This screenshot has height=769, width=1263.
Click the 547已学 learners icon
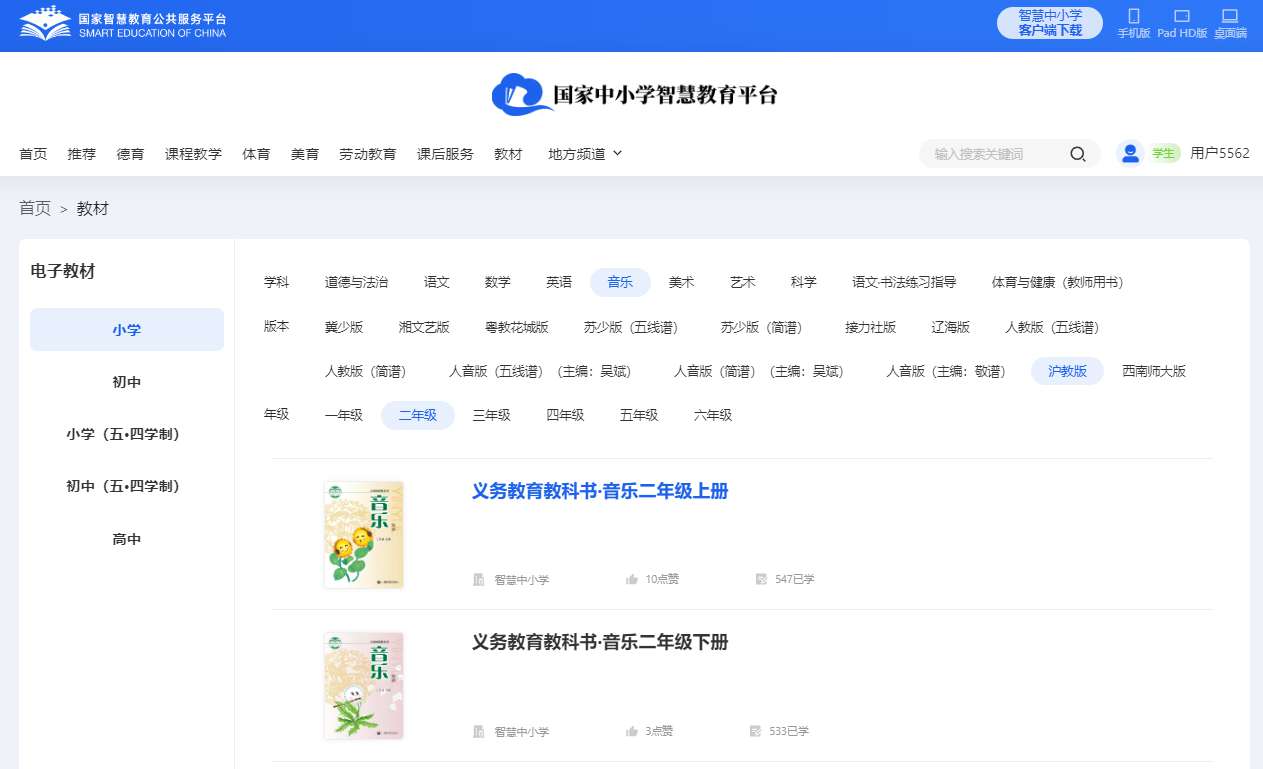761,579
